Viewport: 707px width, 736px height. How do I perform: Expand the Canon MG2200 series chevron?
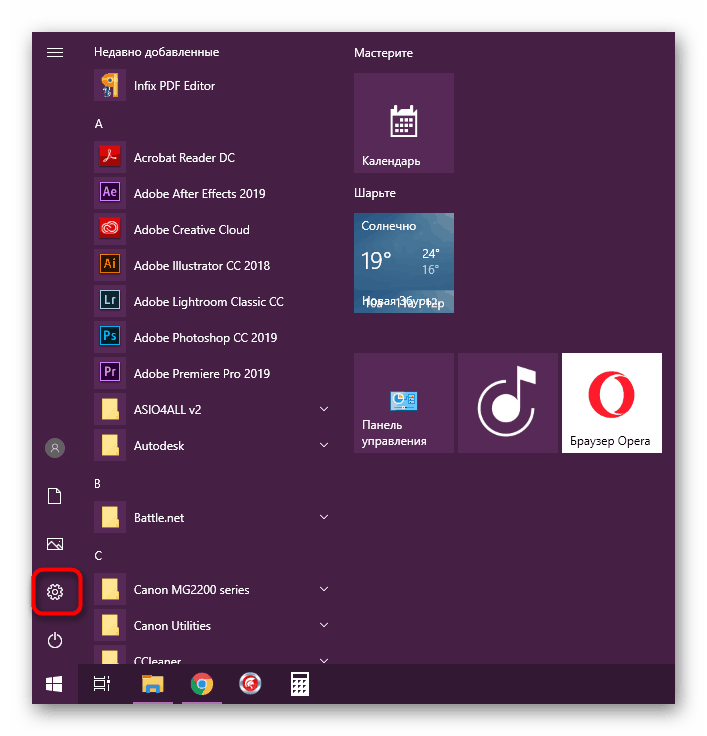coord(324,589)
